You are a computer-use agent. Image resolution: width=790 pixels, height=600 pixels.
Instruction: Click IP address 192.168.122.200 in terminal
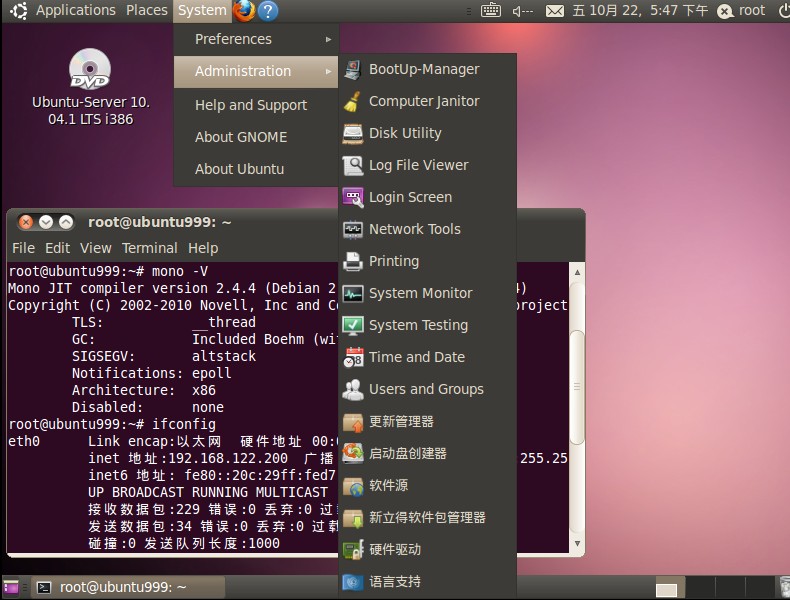pyautogui.click(x=228, y=458)
